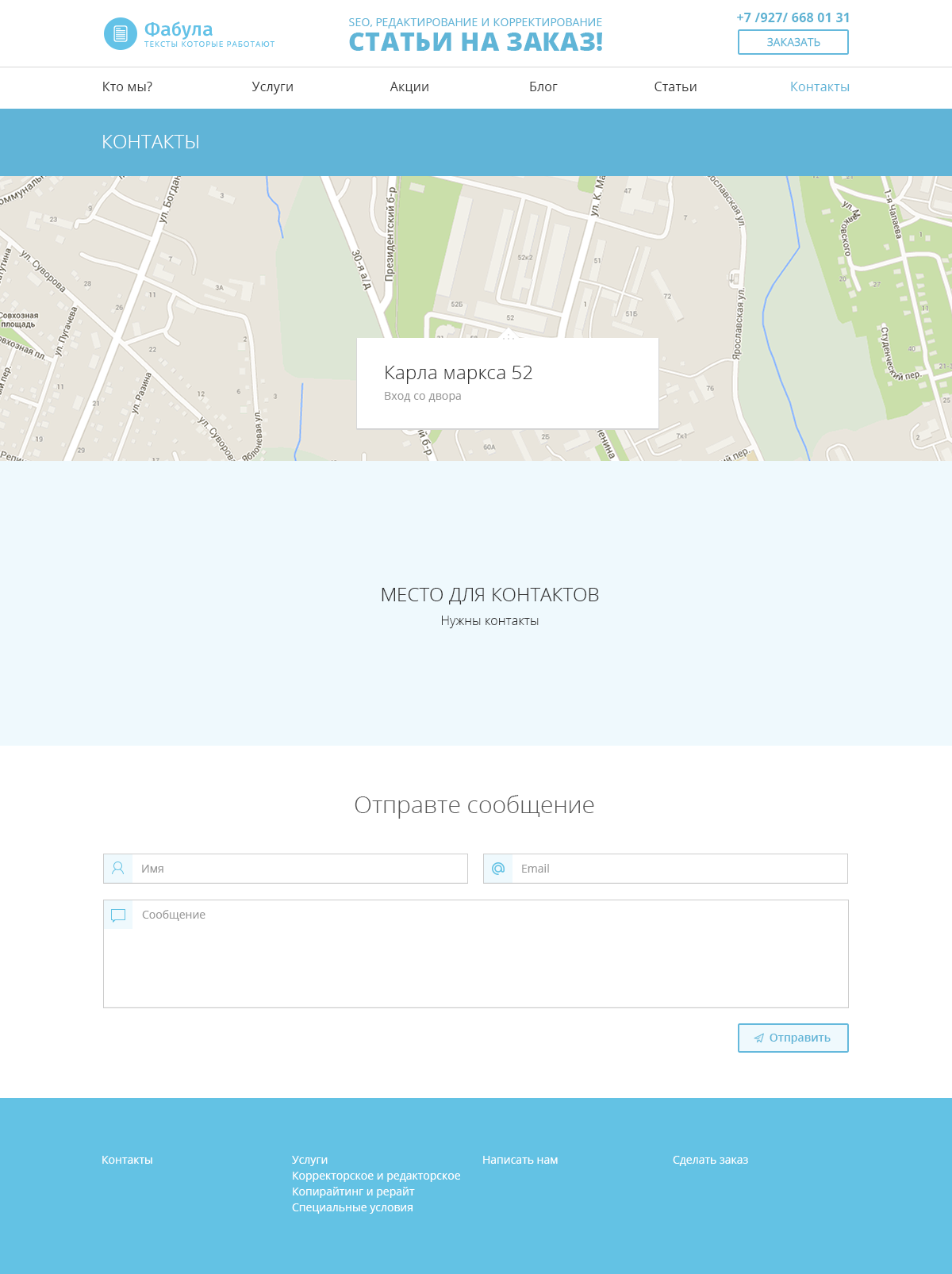Open footer Специальные условия link
Screen dimensions: 952x1274
352,1207
